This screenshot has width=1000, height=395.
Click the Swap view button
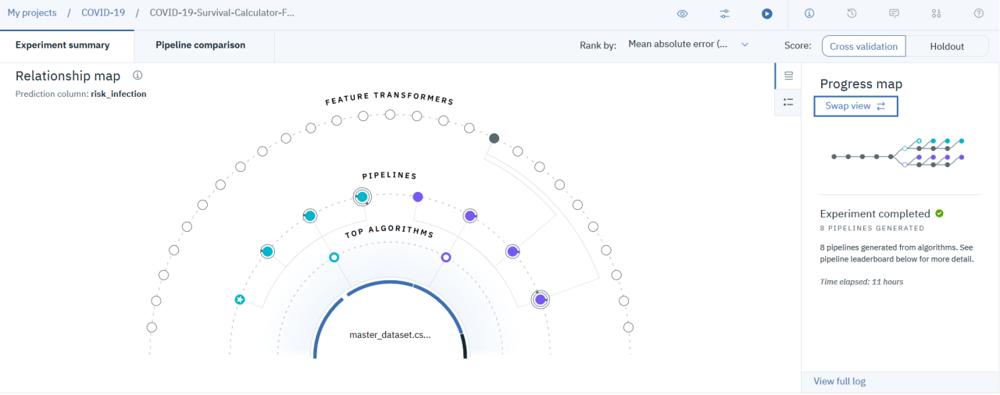pyautogui.click(x=856, y=106)
